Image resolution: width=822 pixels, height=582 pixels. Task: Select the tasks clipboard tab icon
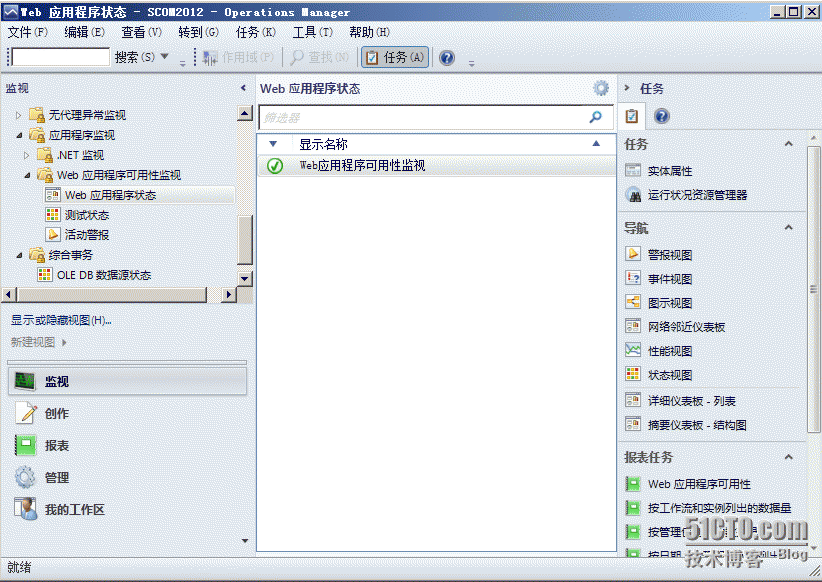[x=632, y=116]
